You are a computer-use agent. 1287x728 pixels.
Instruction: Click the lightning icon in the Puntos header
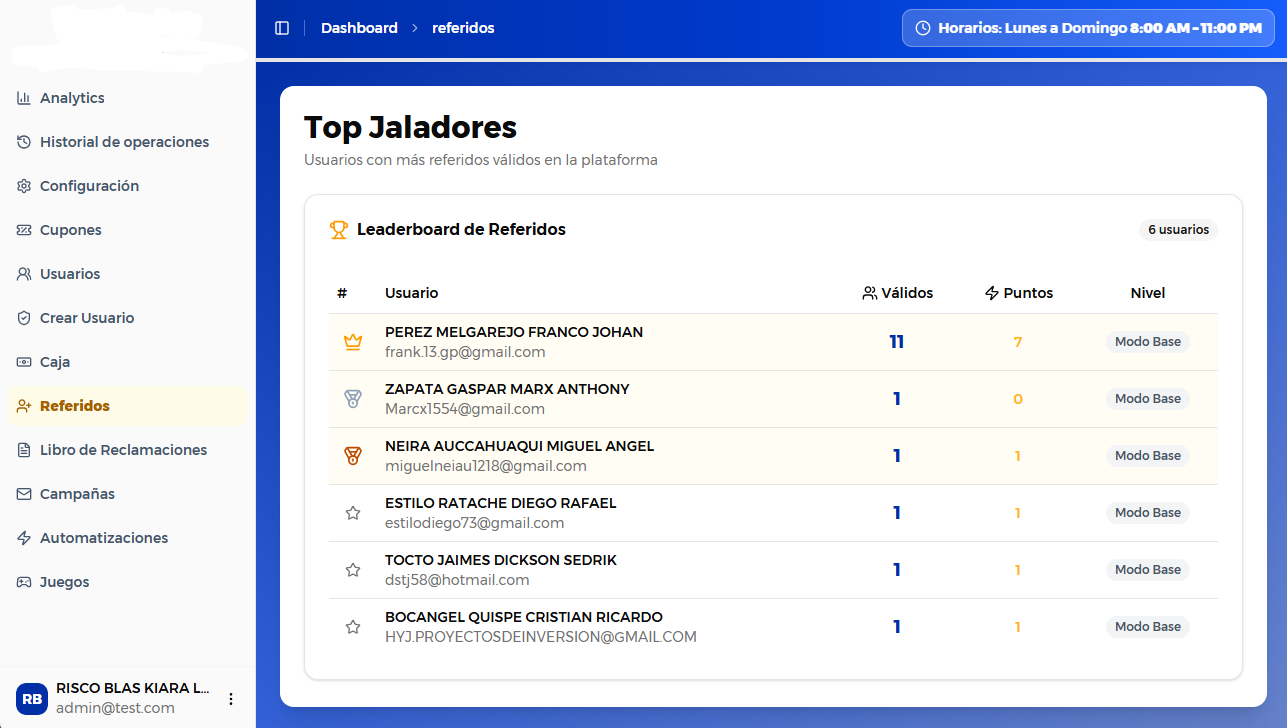point(992,293)
